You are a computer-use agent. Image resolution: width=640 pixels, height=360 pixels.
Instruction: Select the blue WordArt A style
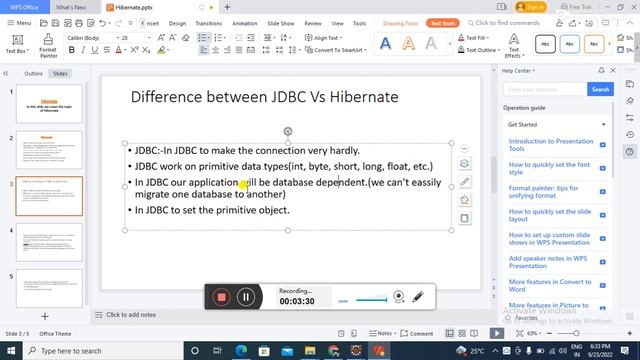pyautogui.click(x=385, y=43)
